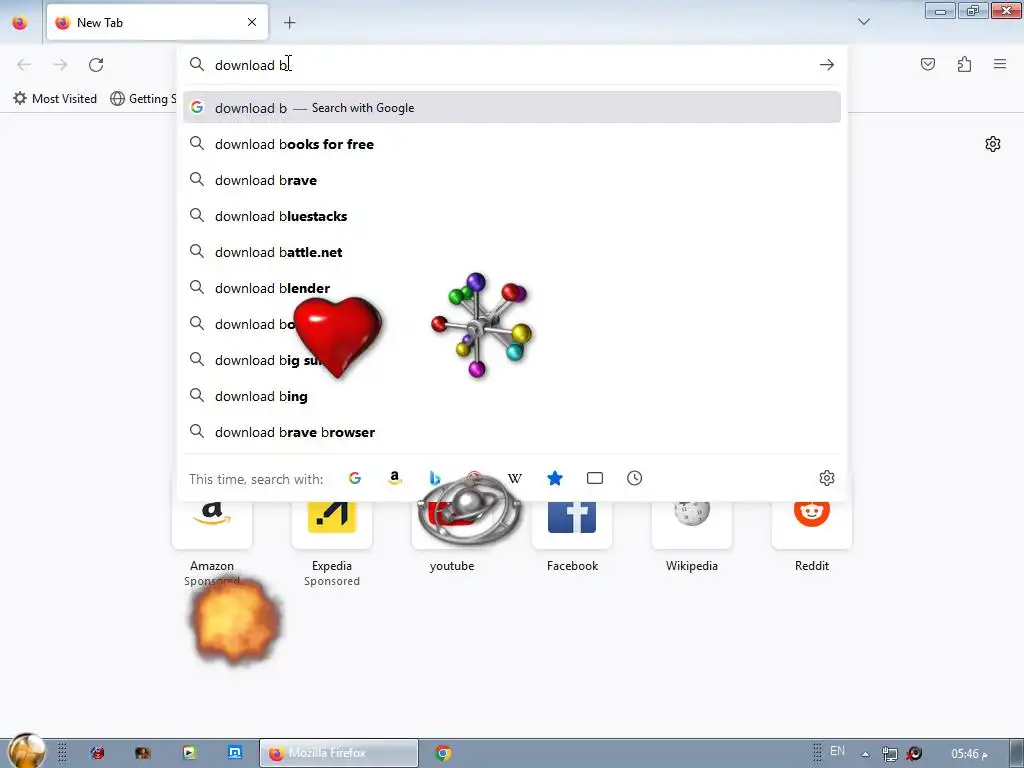Go forward using the forward arrow
The image size is (1024, 768).
point(60,65)
